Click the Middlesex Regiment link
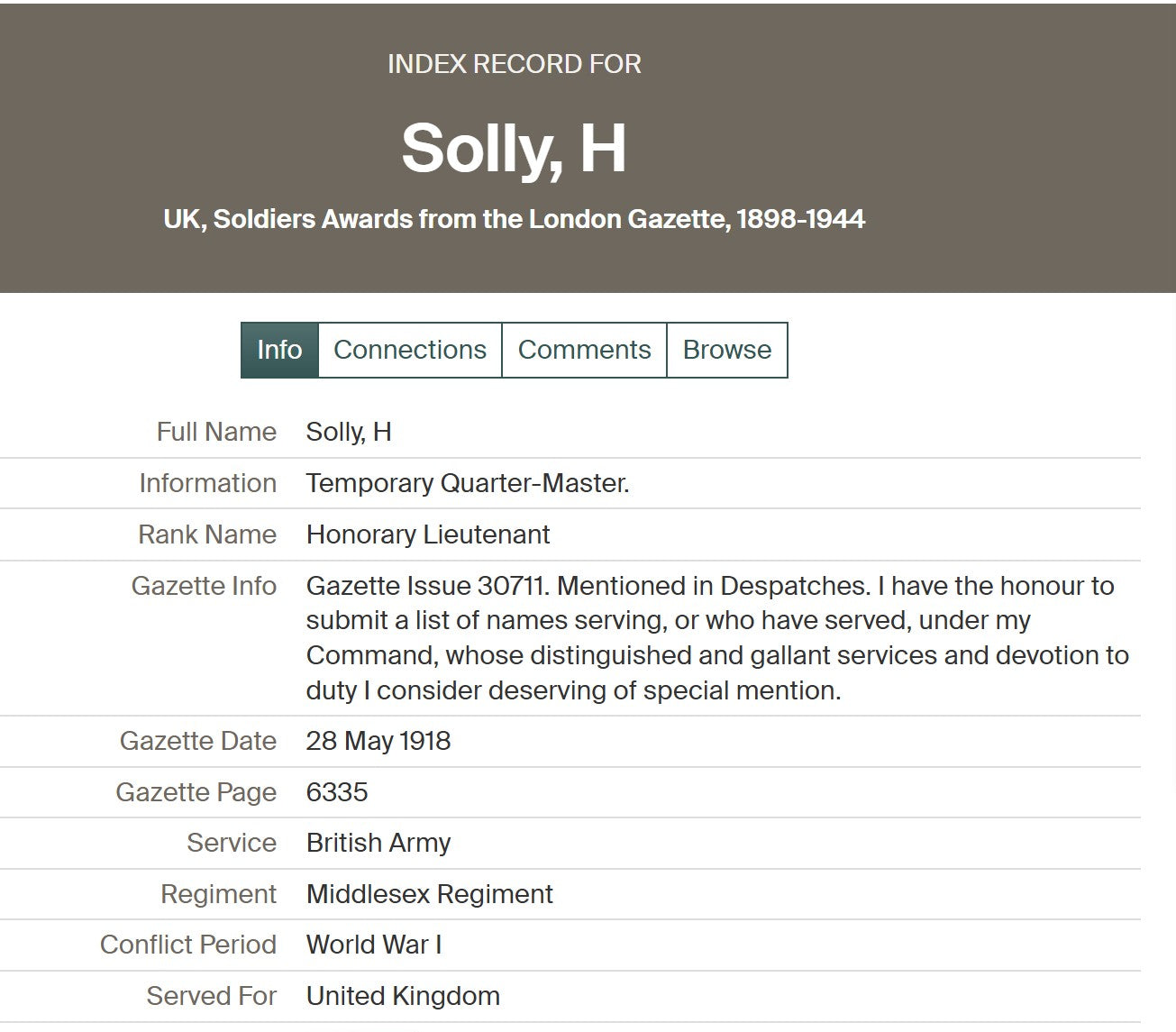This screenshot has height=1032, width=1176. pyautogui.click(x=430, y=894)
